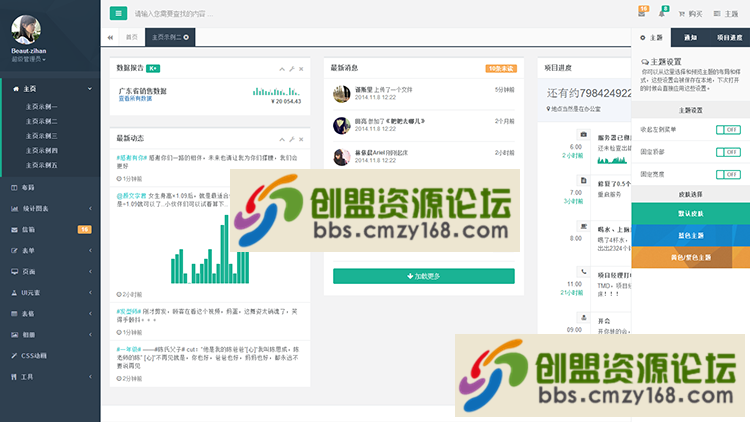Click the CSS动画 magic wand icon
Image resolution: width=750 pixels, height=422 pixels.
tap(14, 356)
